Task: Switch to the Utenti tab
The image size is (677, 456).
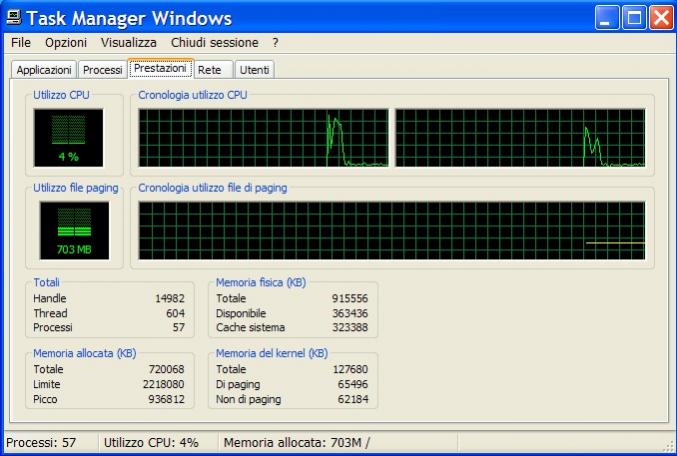Action: (x=254, y=70)
